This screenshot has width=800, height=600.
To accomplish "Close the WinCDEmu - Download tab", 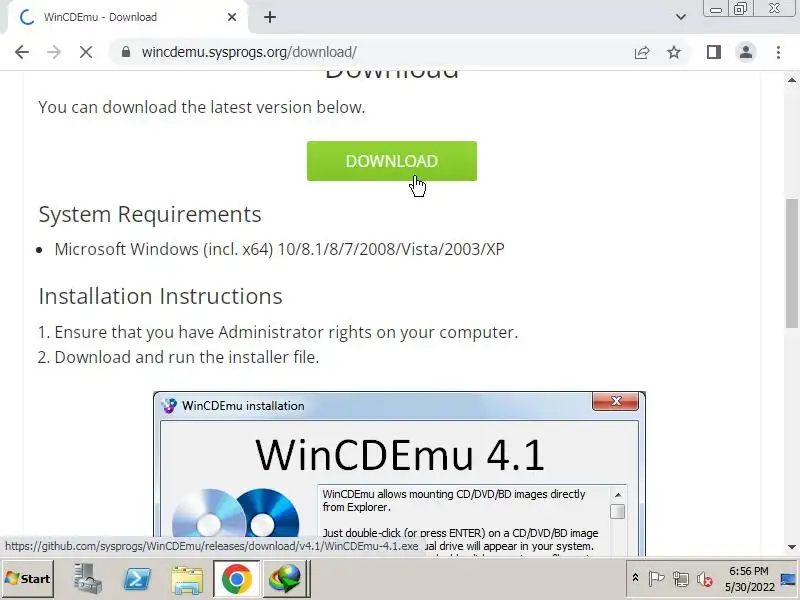I will coord(232,17).
